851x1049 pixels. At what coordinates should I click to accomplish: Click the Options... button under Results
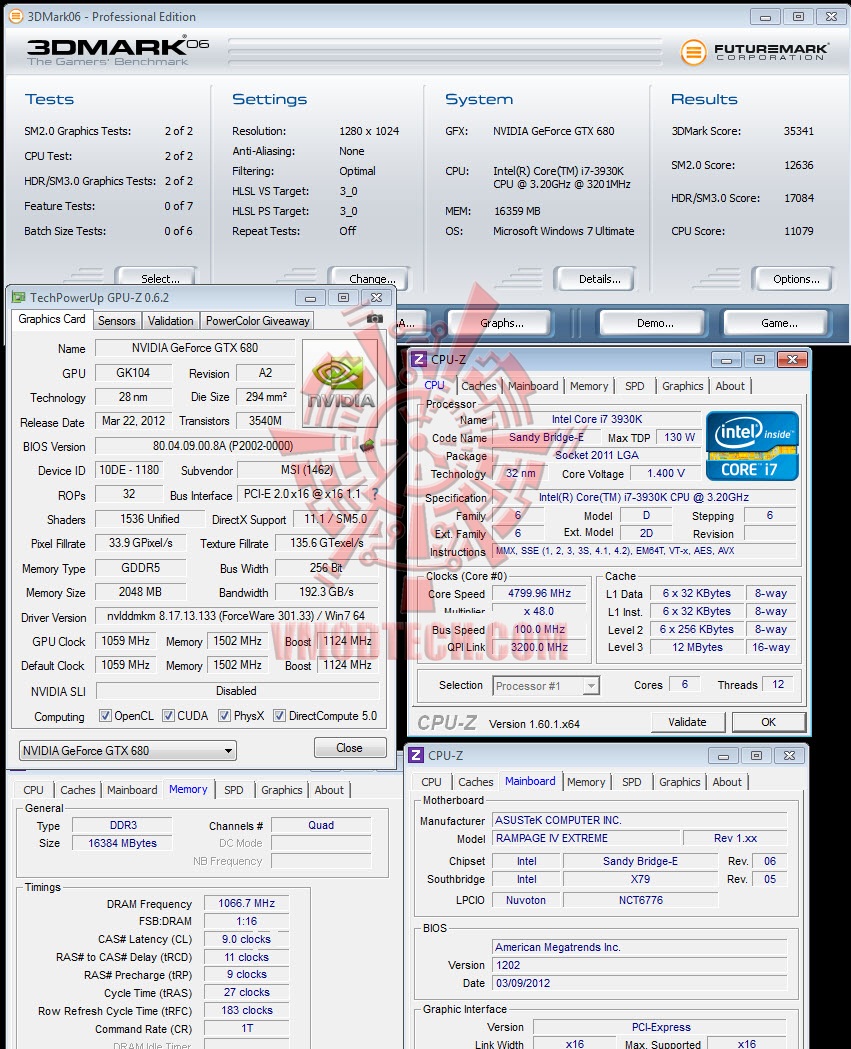793,279
